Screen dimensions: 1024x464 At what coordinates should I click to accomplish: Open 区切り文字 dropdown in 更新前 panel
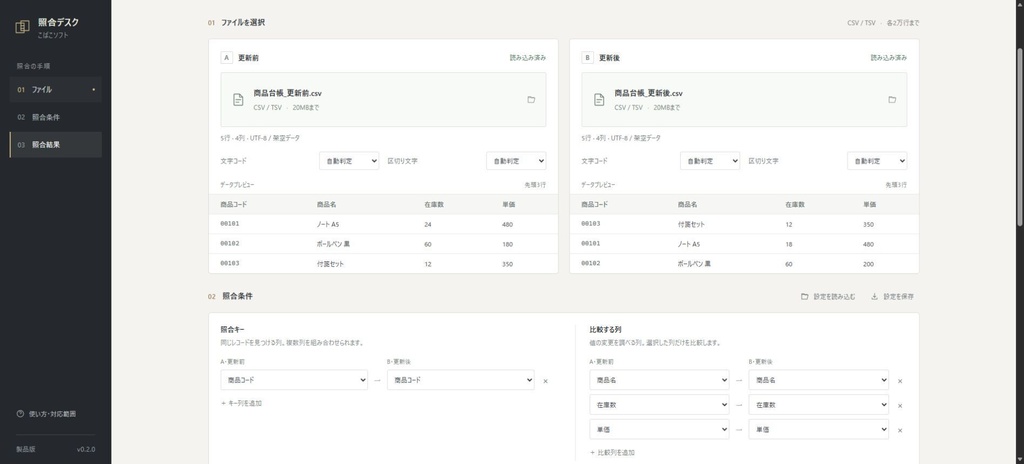click(516, 161)
